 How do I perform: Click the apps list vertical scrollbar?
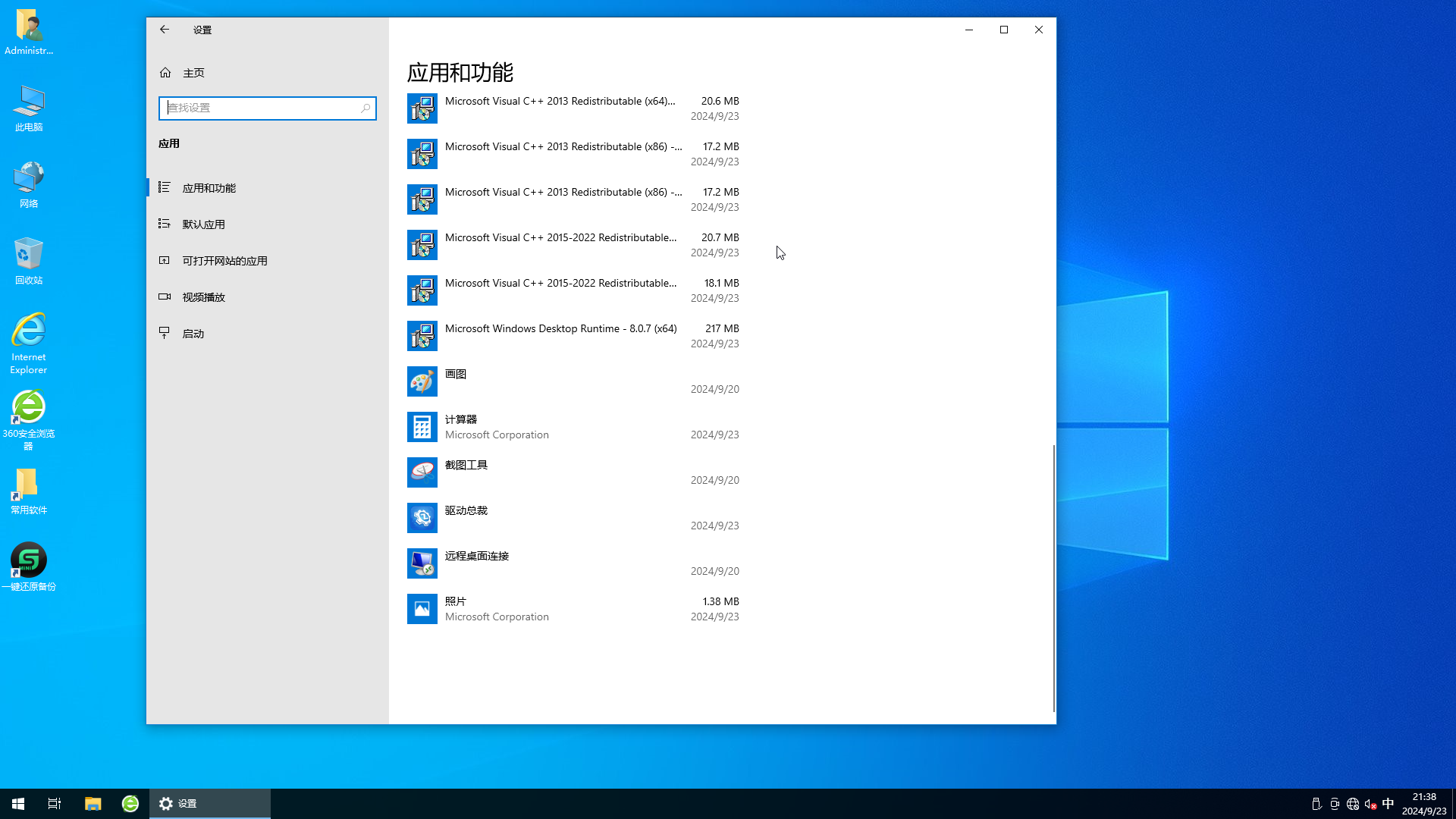point(1053,578)
